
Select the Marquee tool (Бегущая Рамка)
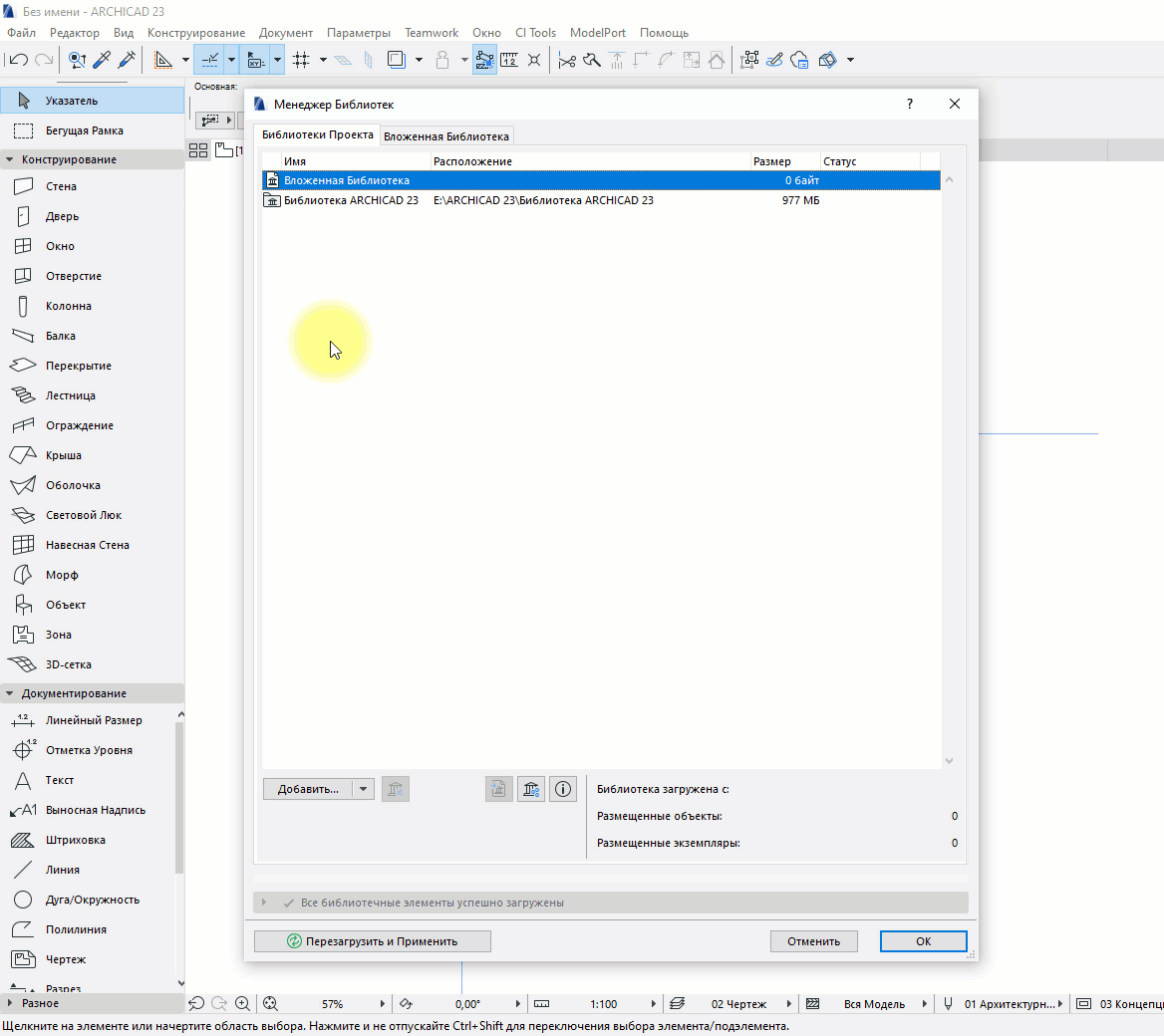point(84,130)
